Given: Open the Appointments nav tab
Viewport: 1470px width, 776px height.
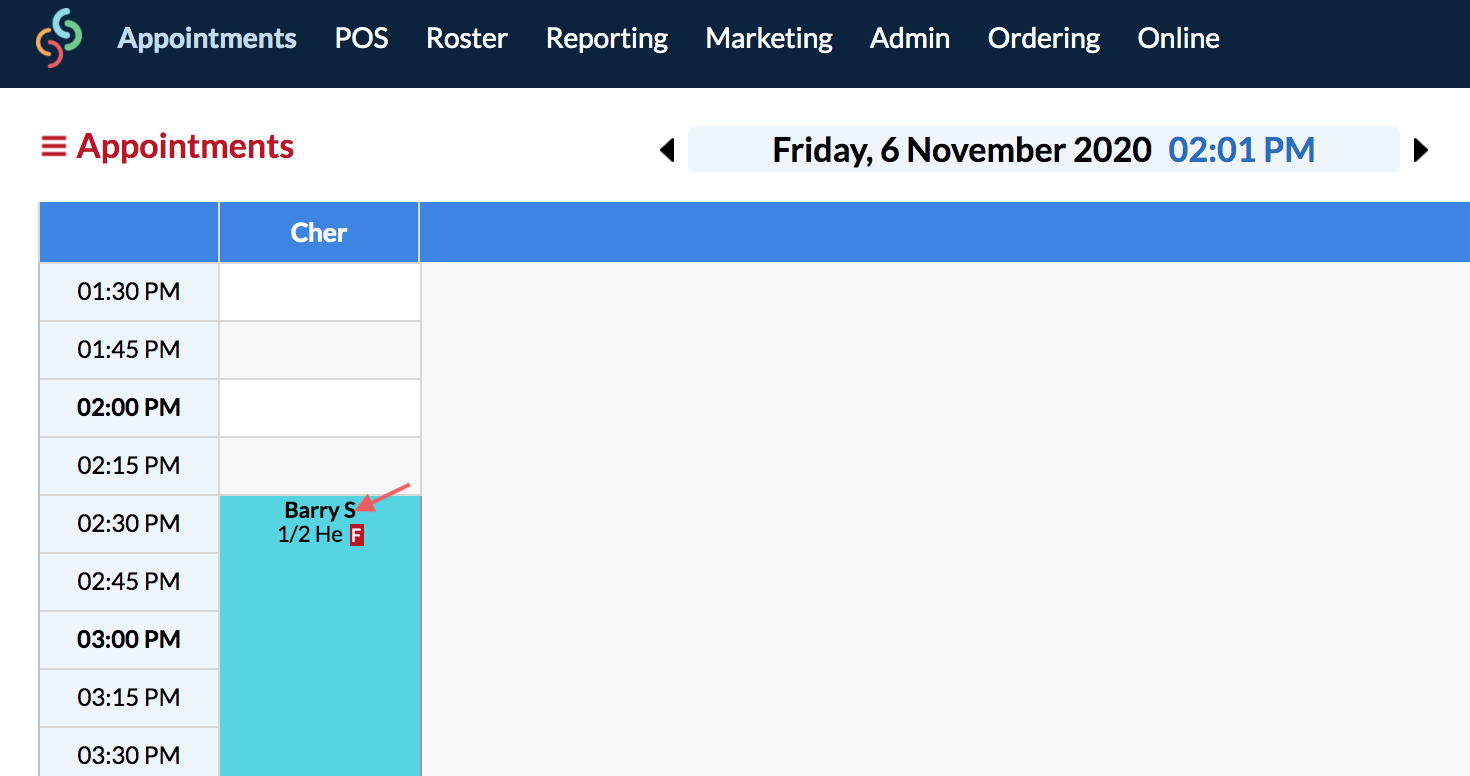Looking at the screenshot, I should click(207, 38).
